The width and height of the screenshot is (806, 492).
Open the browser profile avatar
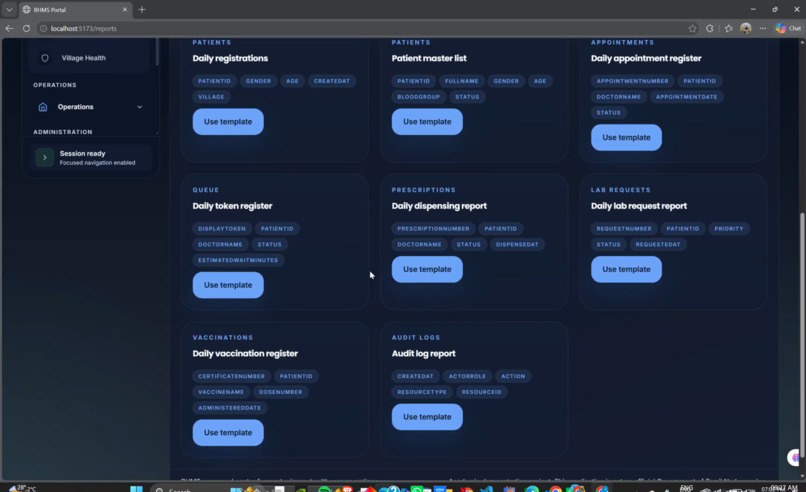(x=746, y=28)
